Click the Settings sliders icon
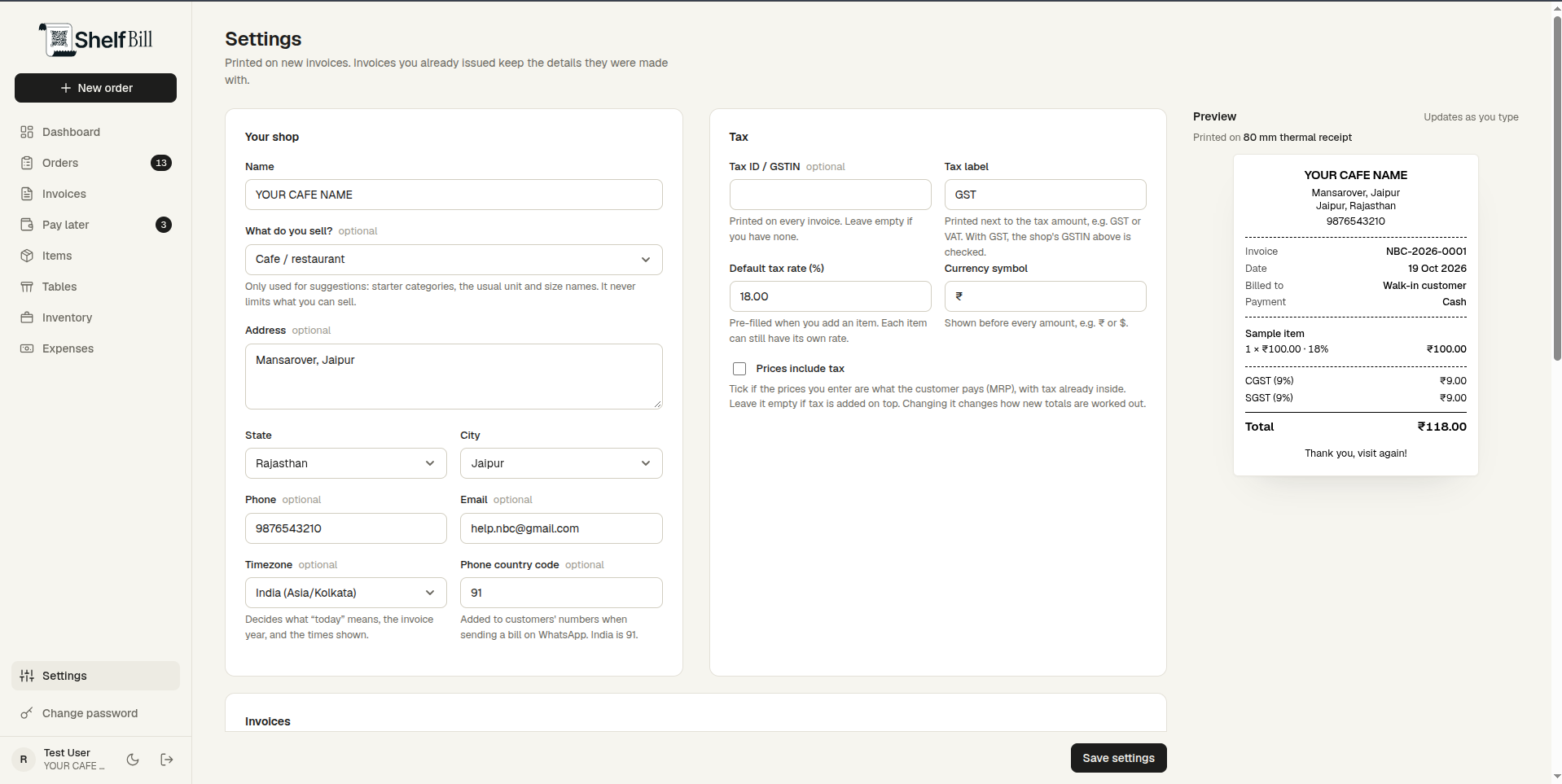The image size is (1562, 784). coord(27,676)
